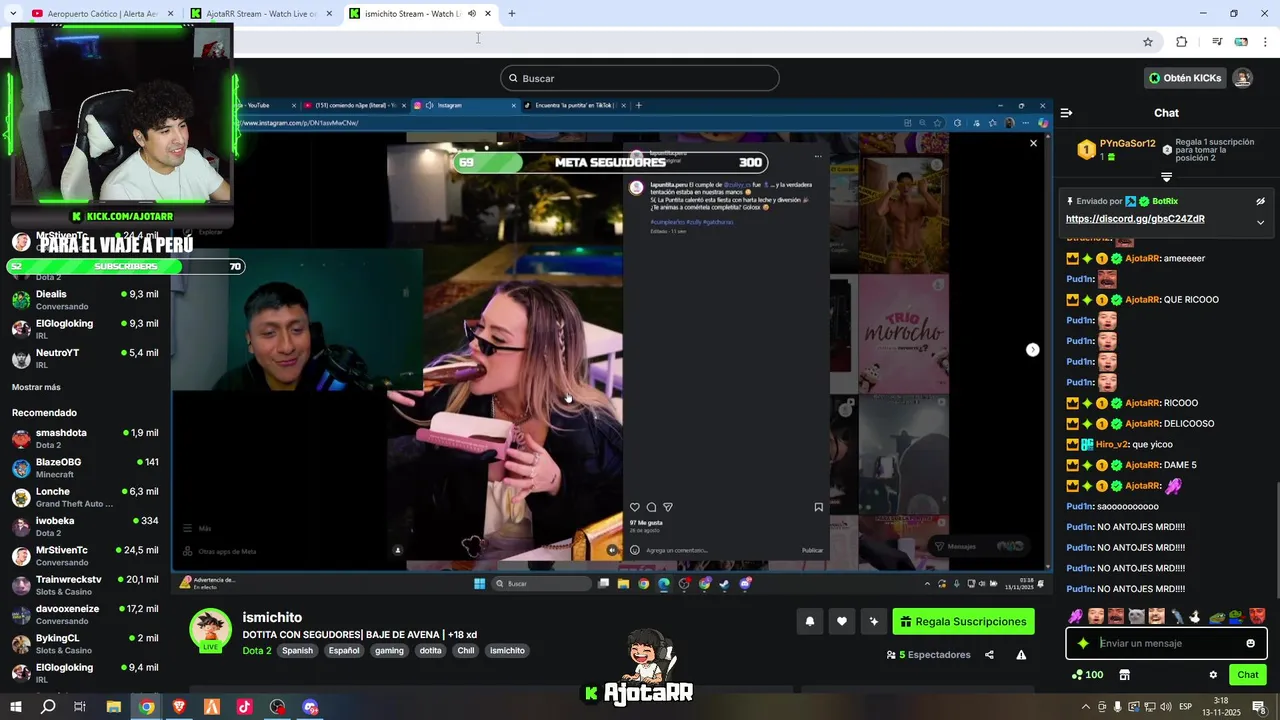Select the gaming tag

(x=389, y=650)
